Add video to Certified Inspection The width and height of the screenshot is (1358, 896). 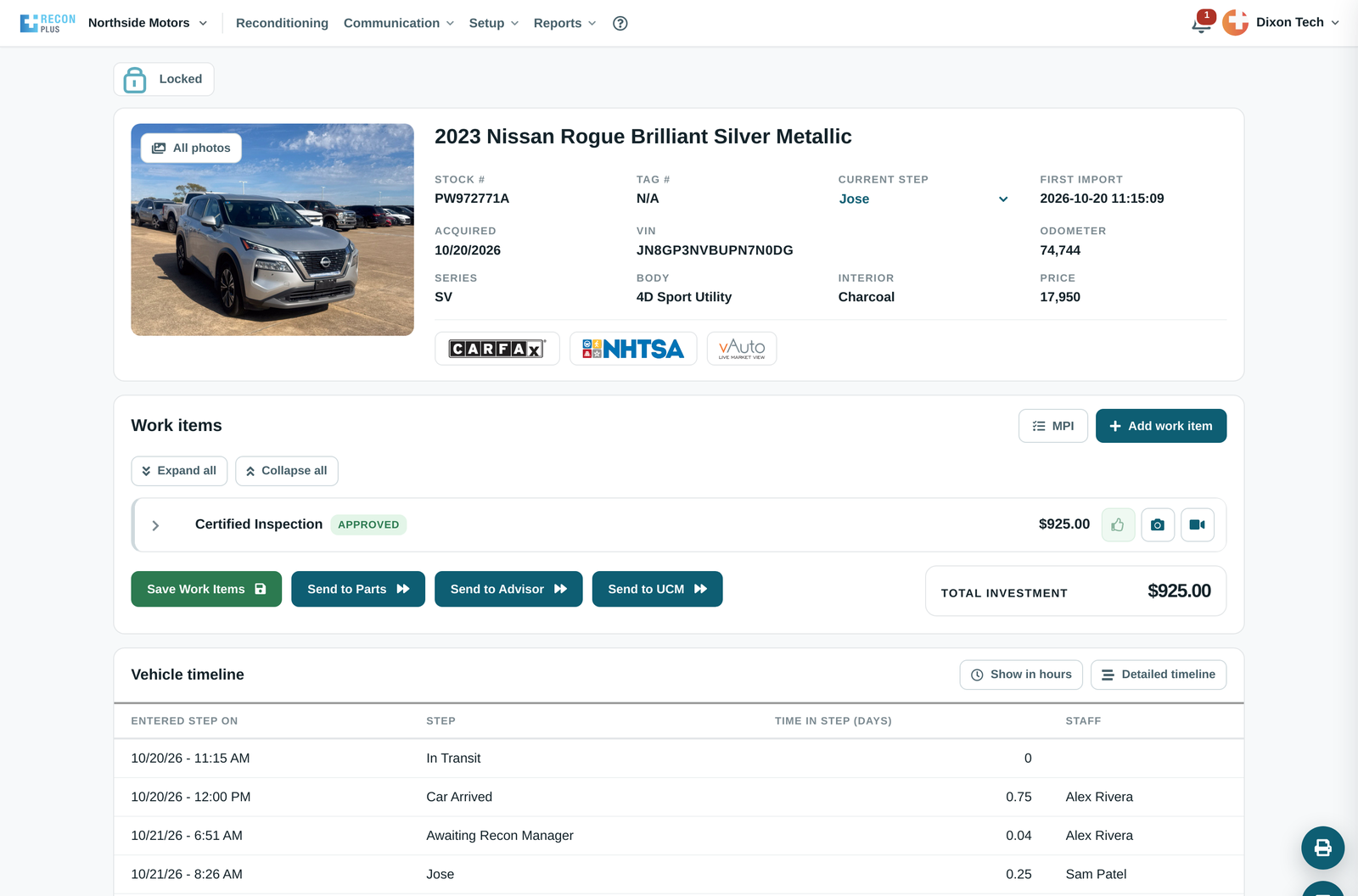1198,525
